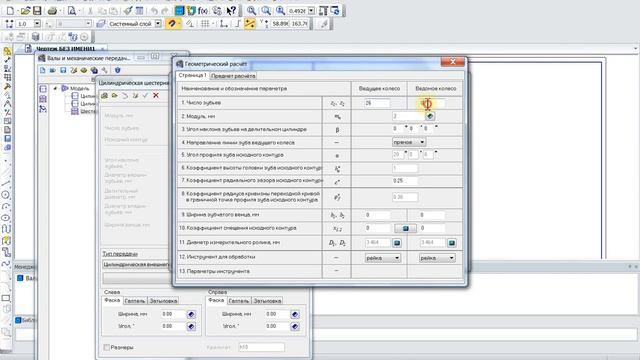The image size is (640, 360).
Task: Open tooth line direction dropdown
Action: click(409, 142)
